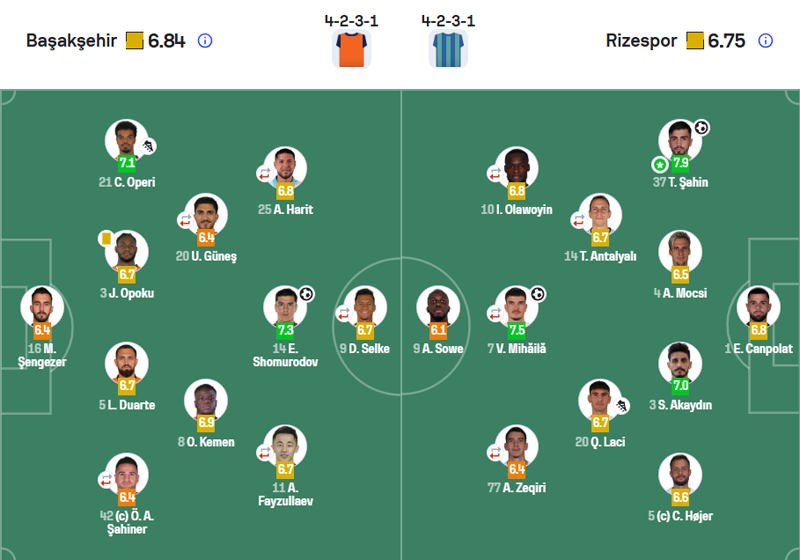800x560 pixels.
Task: Click the goal ball icon on T. Şahin
Action: 702,128
